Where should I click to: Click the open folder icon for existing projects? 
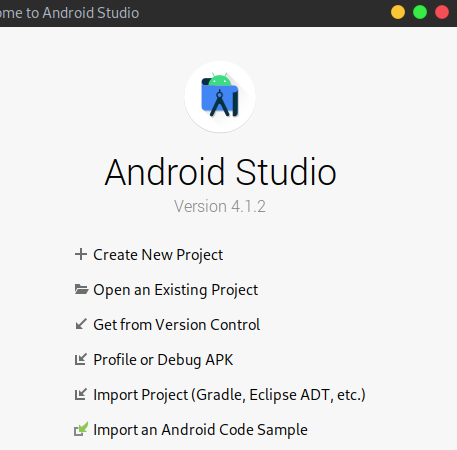(81, 289)
